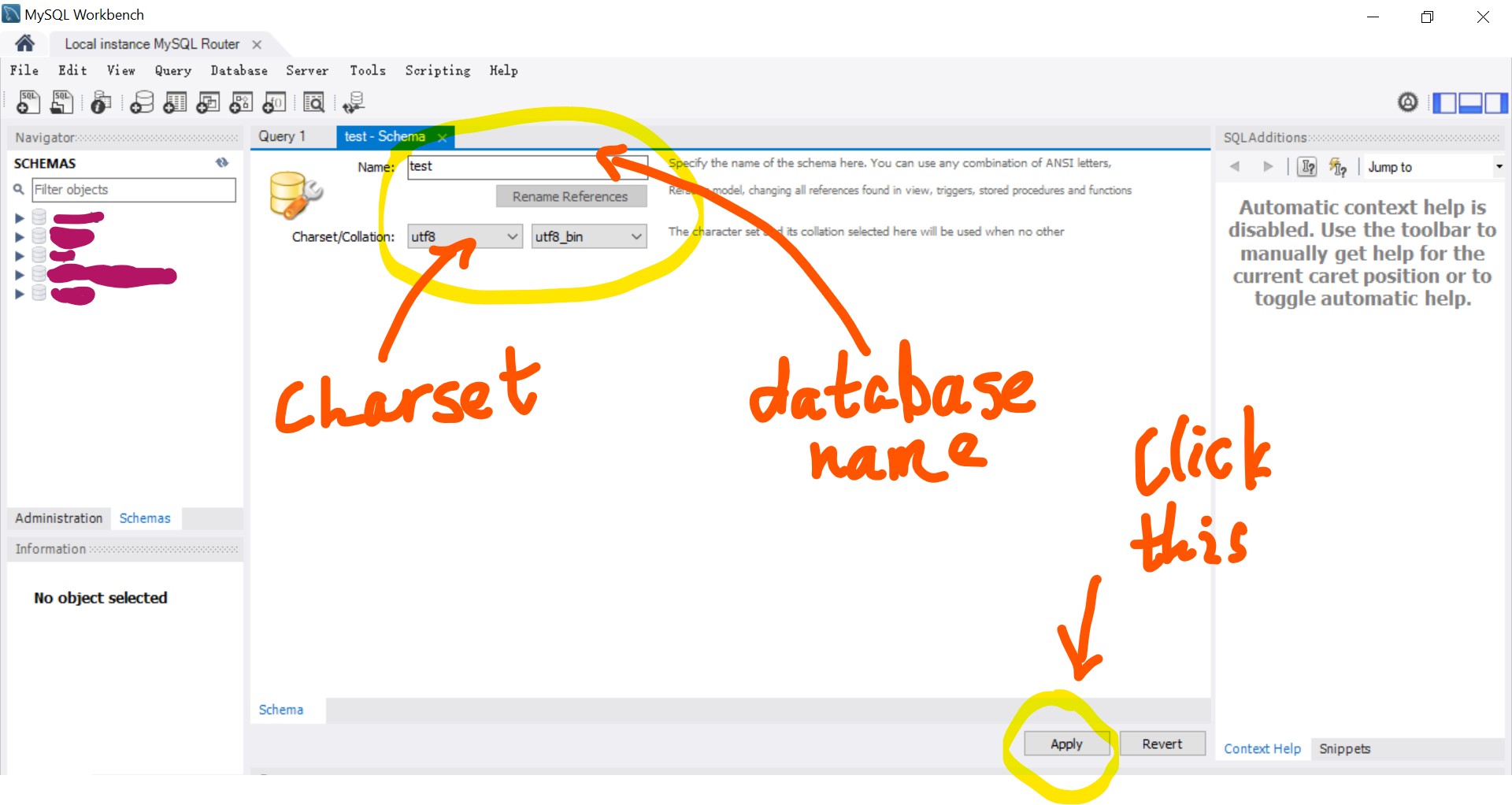Create a new schema toolbar icon
The image size is (1512, 805).
[142, 102]
